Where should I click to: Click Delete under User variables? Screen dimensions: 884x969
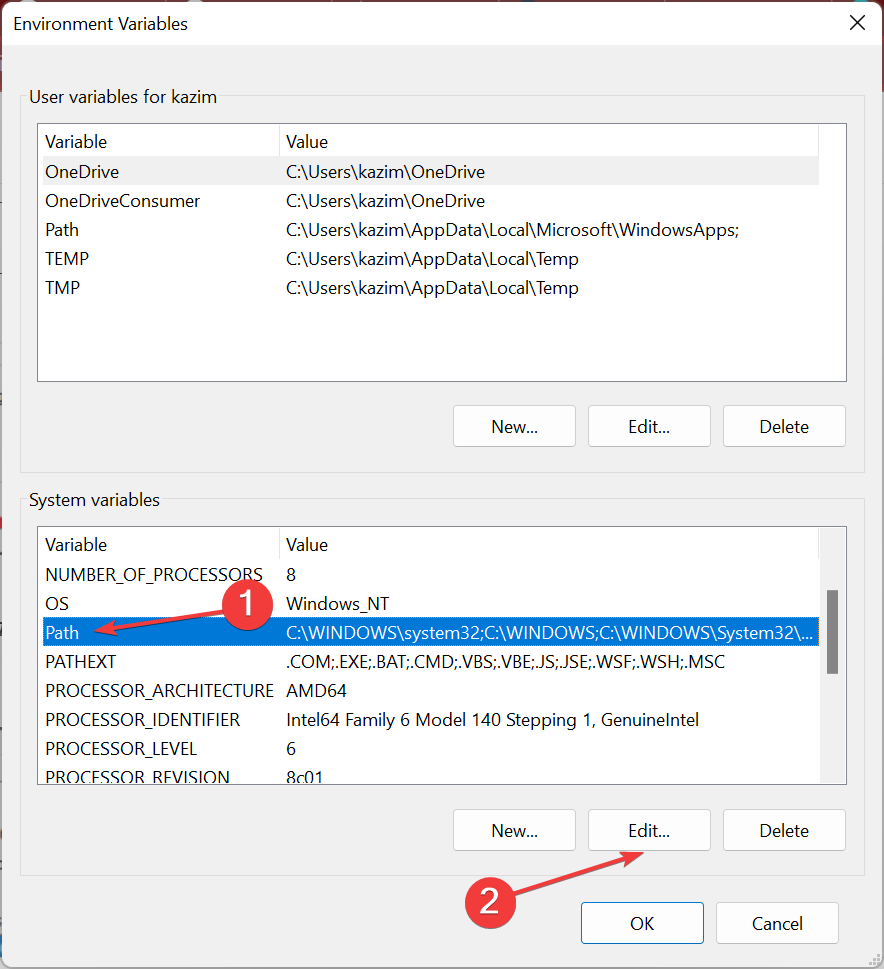pos(784,426)
